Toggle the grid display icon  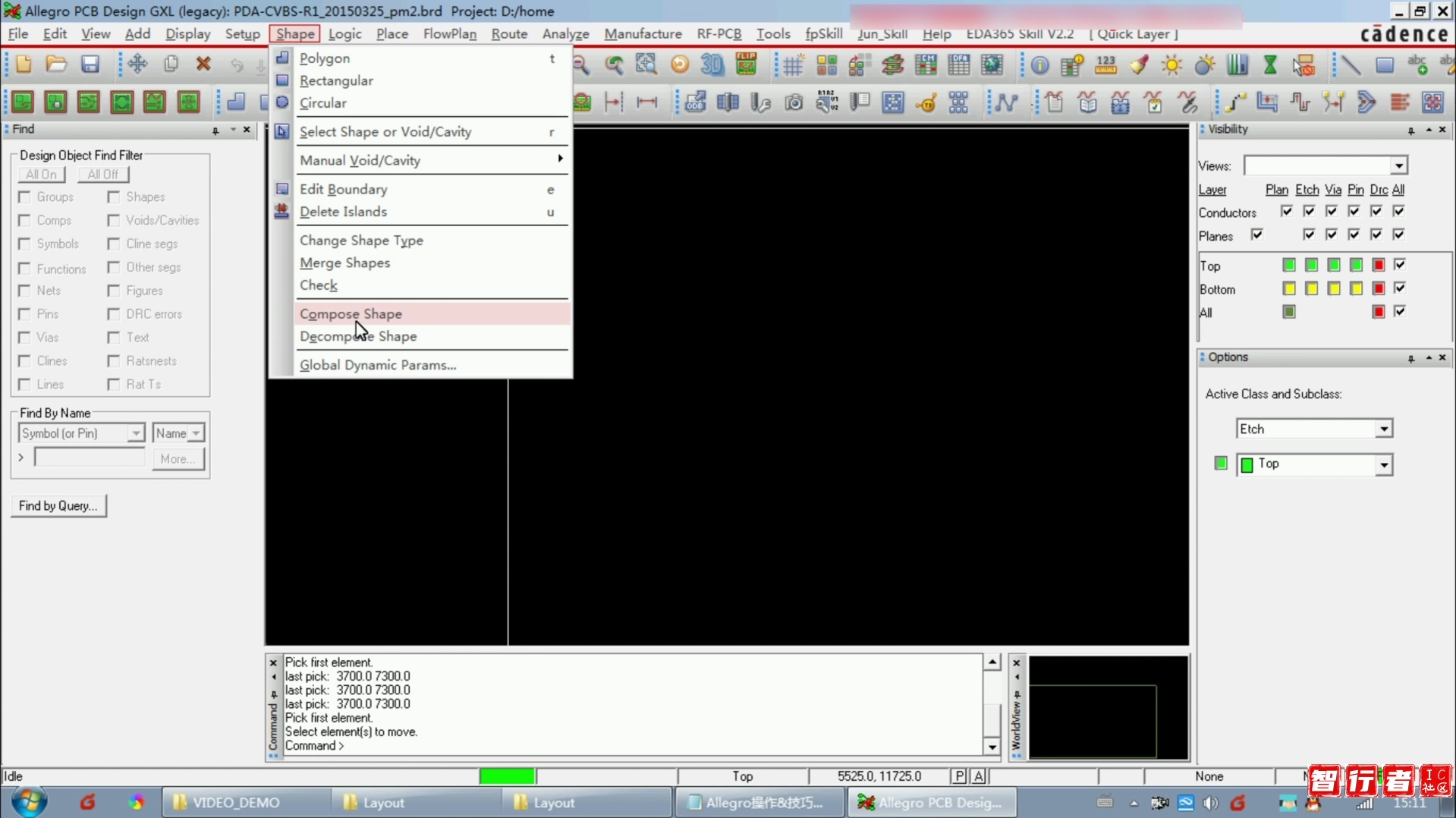point(793,64)
